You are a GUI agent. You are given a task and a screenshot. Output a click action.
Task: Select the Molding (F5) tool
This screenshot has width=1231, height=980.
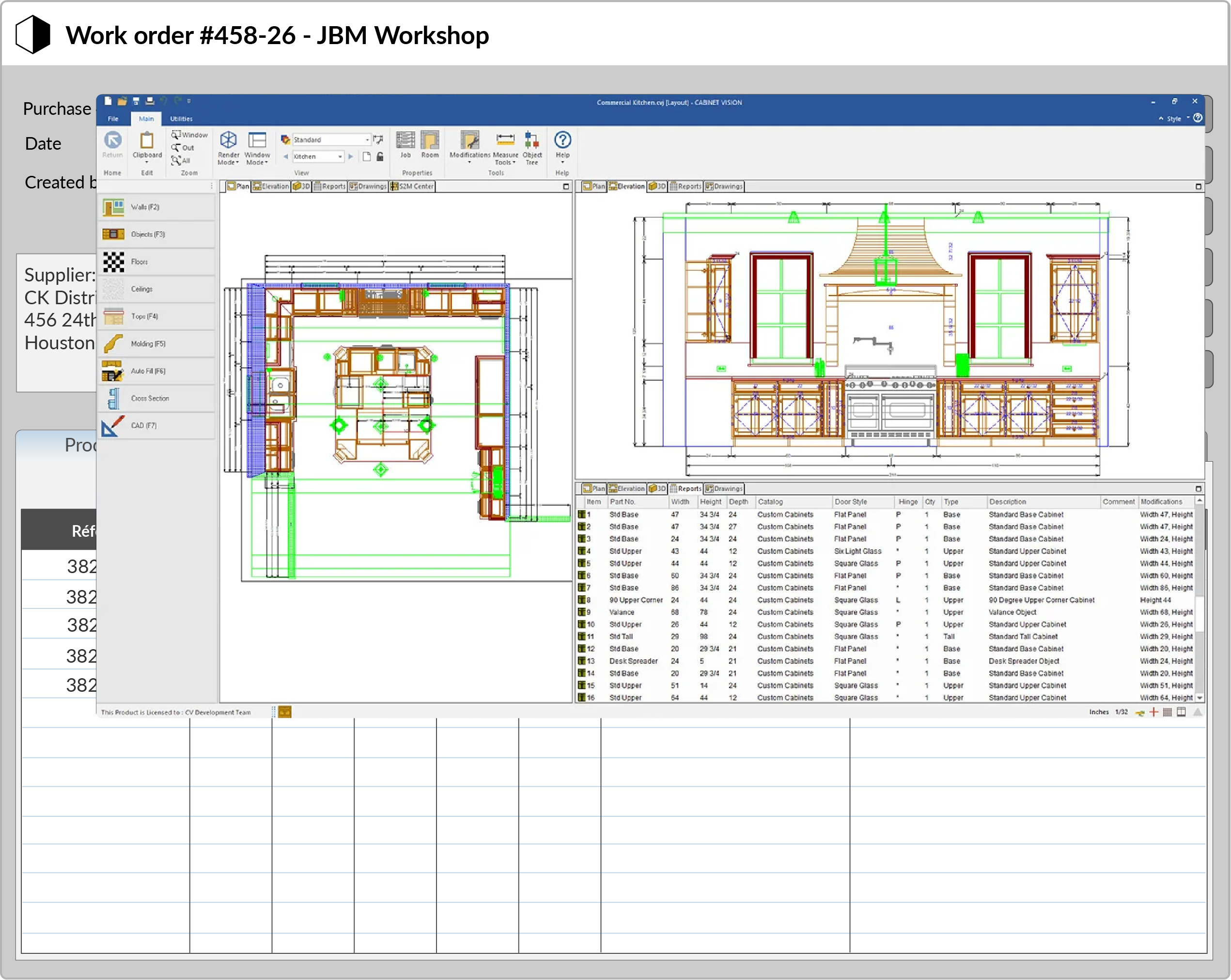pyautogui.click(x=156, y=344)
